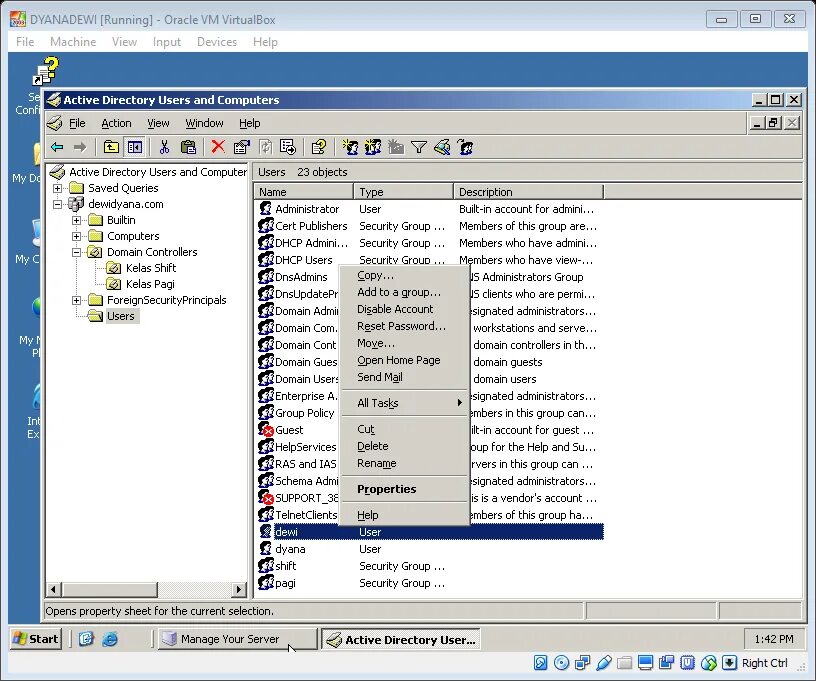The height and width of the screenshot is (681, 816).
Task: Click the tree pane horizontal scrollbar thumb
Action: click(x=109, y=589)
